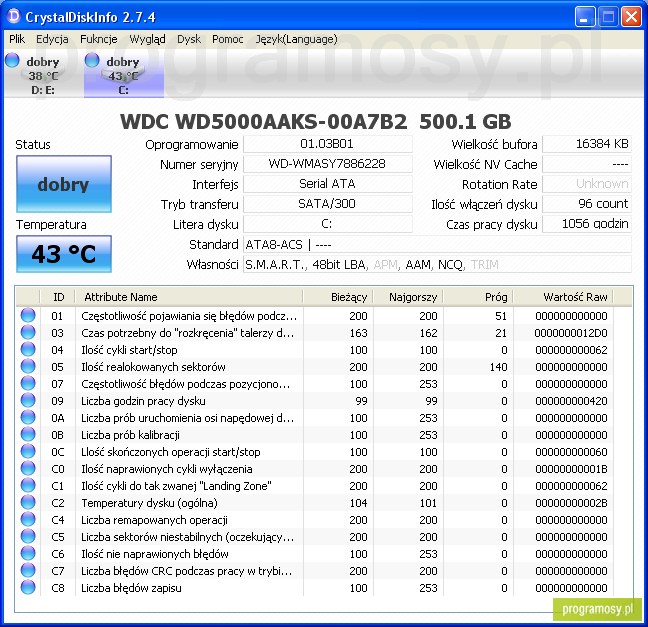This screenshot has height=627, width=648.
Task: Select the D: E: disk tab
Action: click(x=43, y=74)
